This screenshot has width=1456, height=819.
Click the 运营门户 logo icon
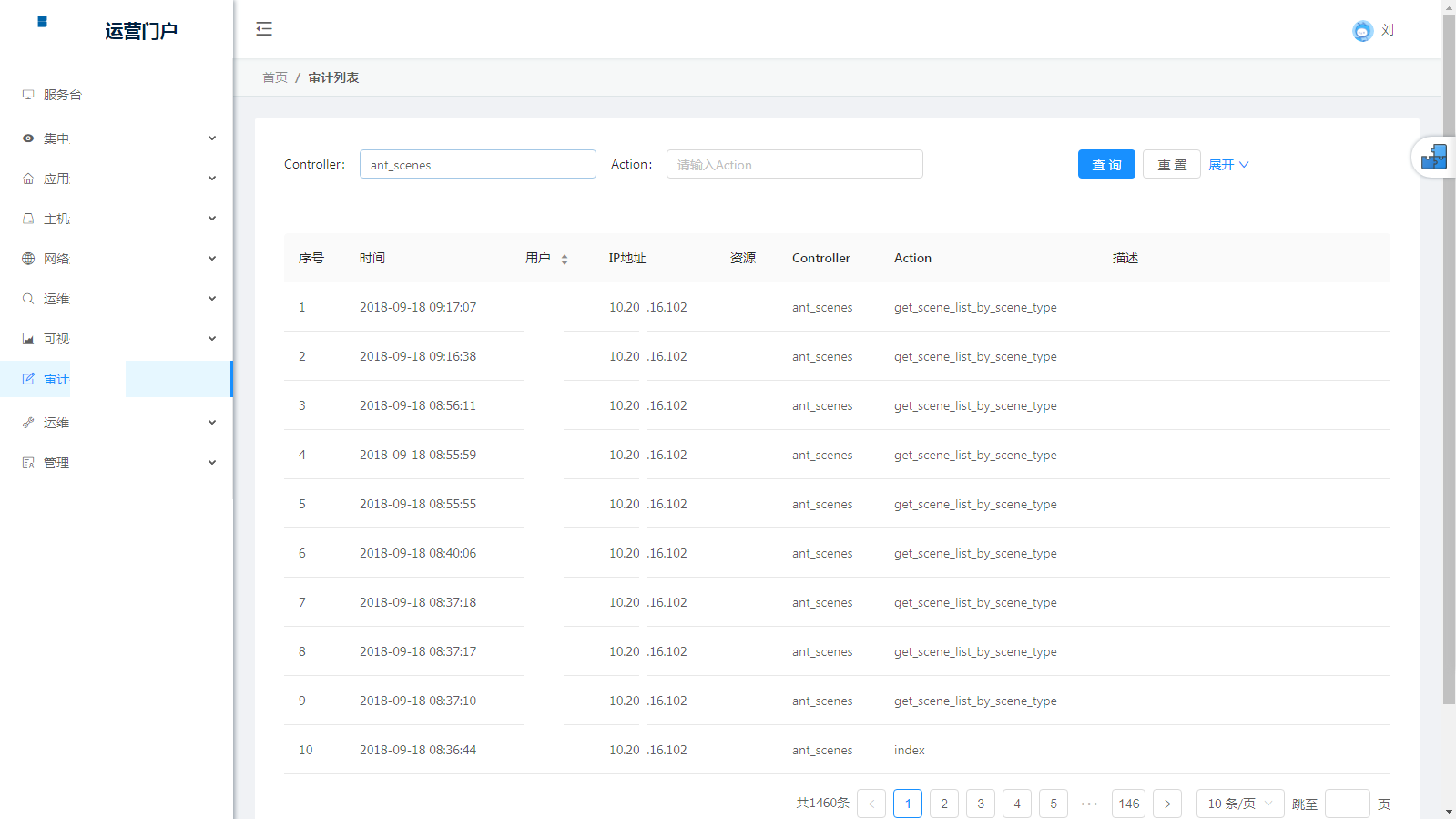click(42, 22)
